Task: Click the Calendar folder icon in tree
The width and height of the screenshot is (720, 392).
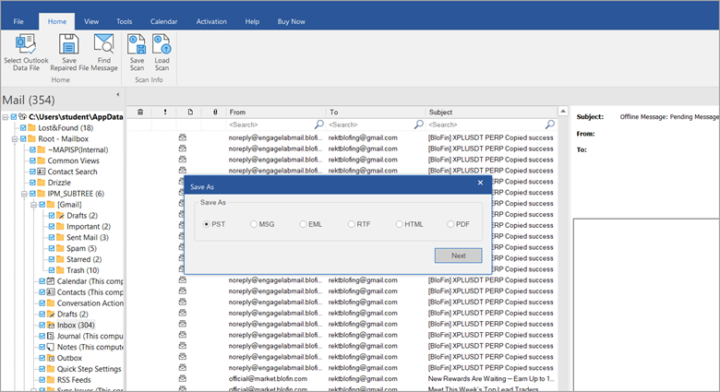Action: 51,281
